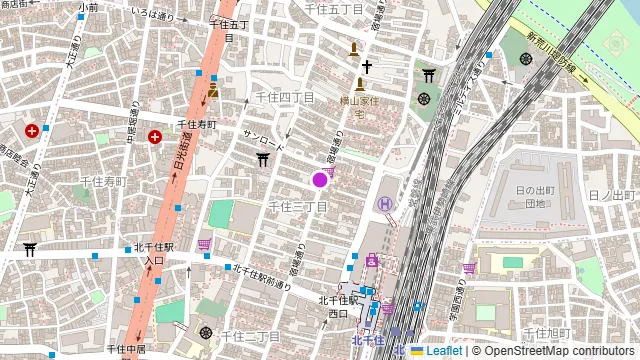Click the hospital cross icon near 大正通り

click(32, 131)
